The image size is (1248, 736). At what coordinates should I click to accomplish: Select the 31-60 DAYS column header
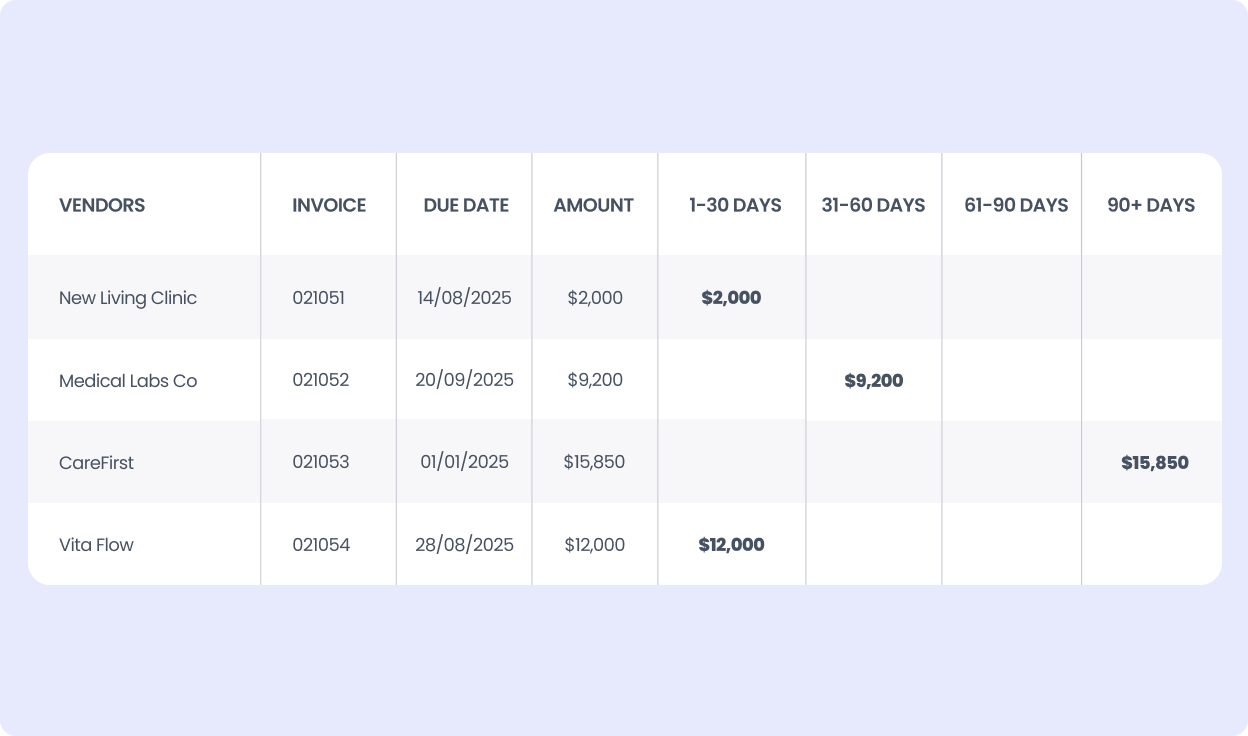(873, 205)
